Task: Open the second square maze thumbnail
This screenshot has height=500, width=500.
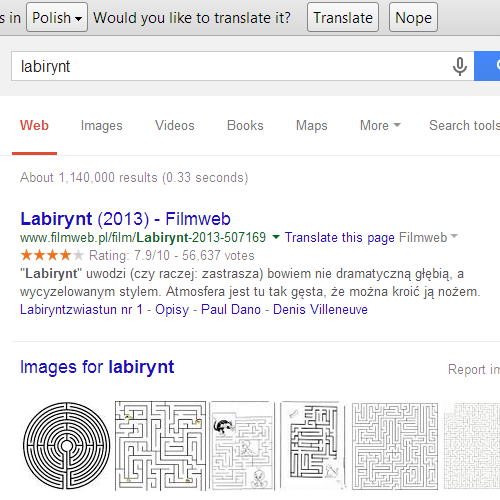Action: pyautogui.click(x=160, y=446)
